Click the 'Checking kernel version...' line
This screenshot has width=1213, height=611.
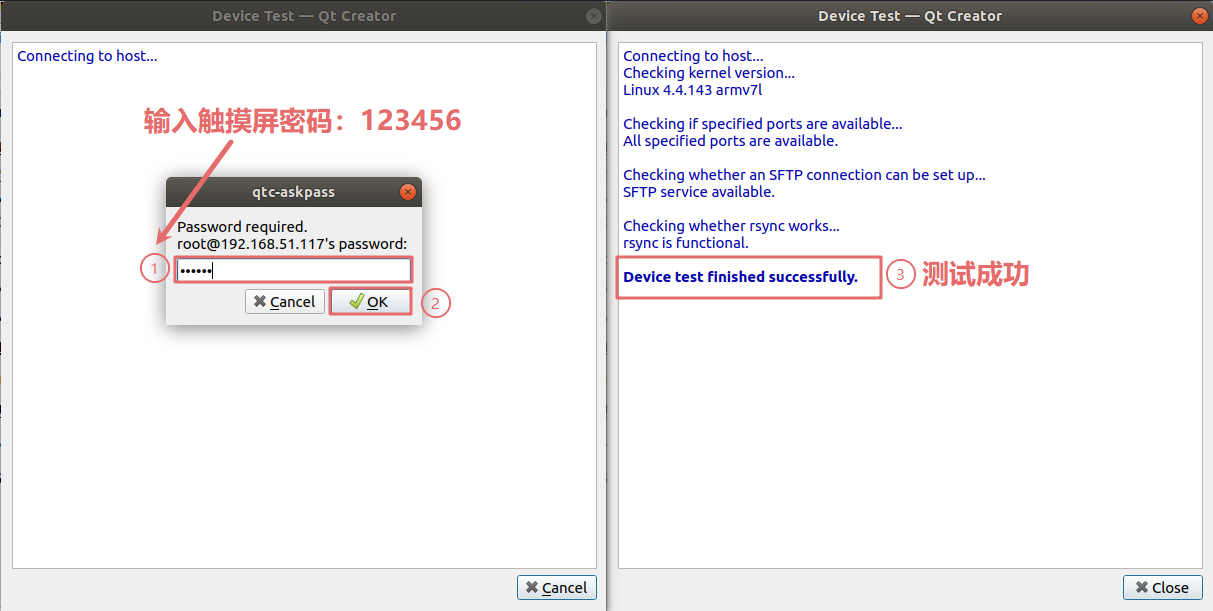coord(709,73)
